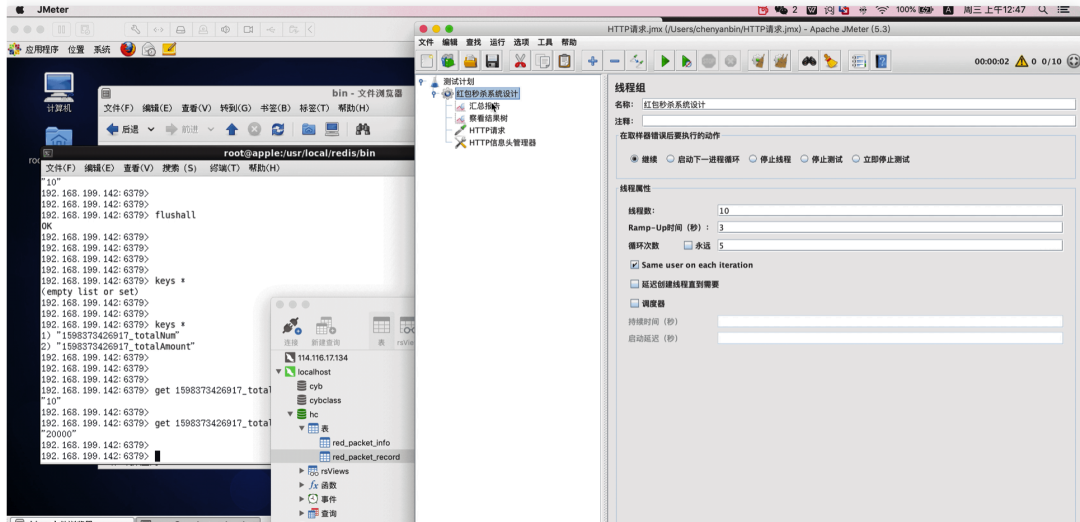
Task: Click the New Query icon in Navicat
Action: point(326,326)
